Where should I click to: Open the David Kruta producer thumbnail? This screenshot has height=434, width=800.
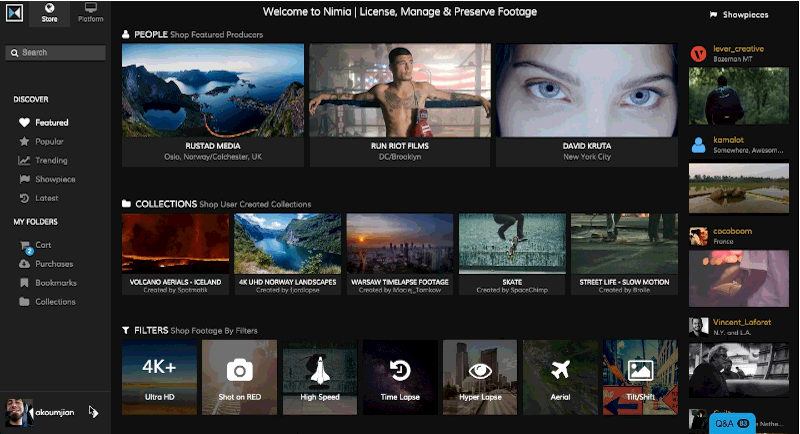(x=587, y=90)
